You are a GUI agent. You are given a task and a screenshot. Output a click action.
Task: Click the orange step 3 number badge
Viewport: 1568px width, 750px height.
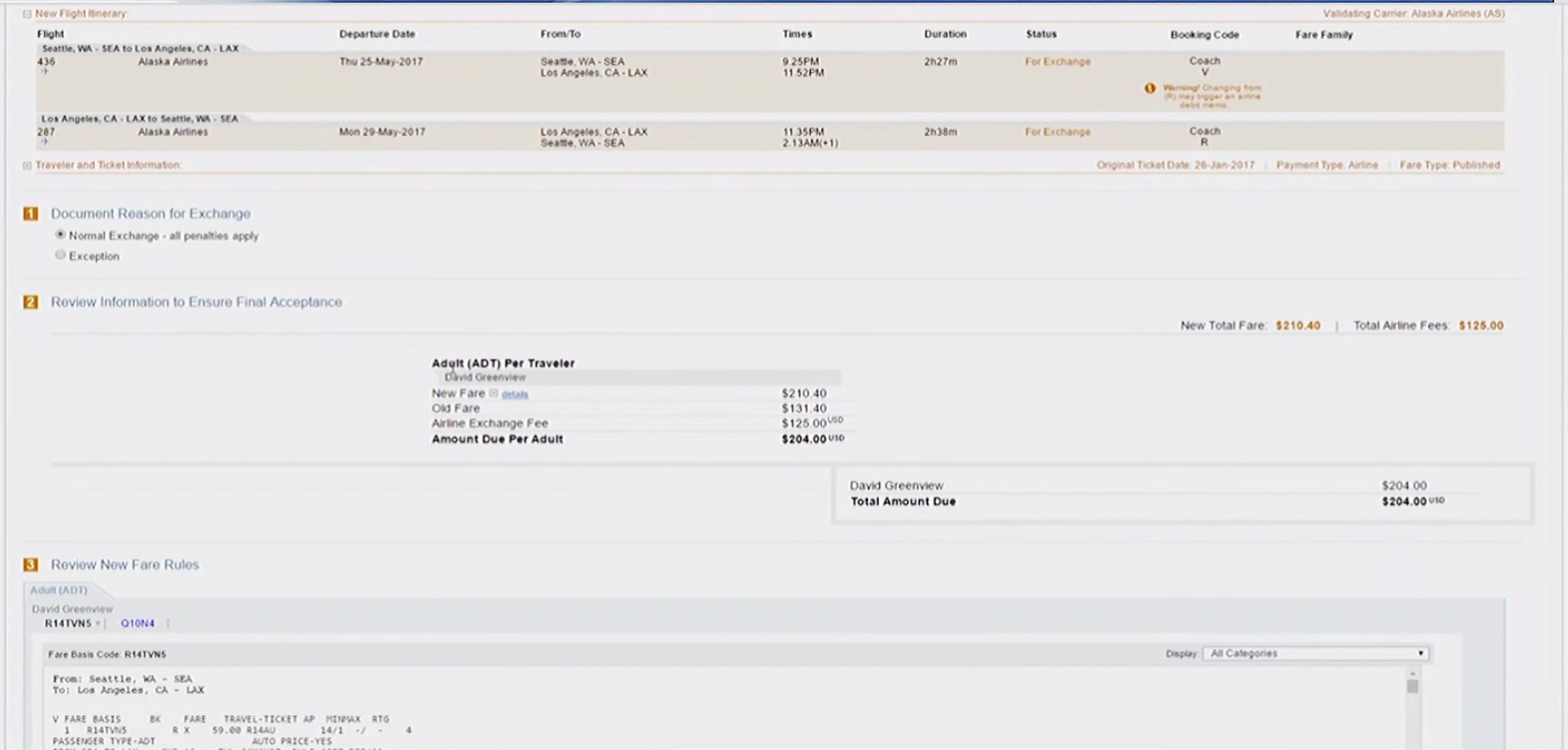30,565
